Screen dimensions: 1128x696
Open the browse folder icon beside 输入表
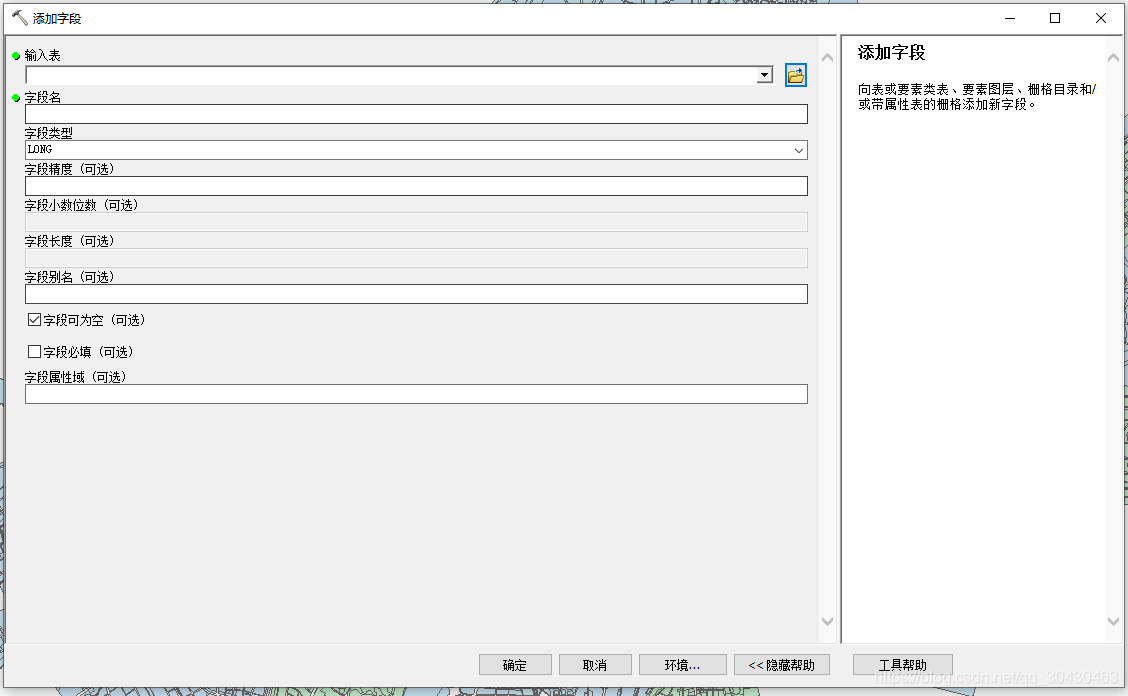tap(796, 74)
